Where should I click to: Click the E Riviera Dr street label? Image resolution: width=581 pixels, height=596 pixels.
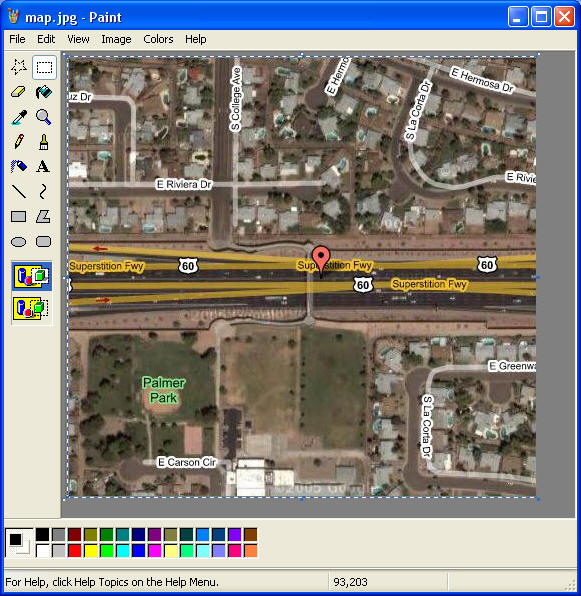pos(184,184)
